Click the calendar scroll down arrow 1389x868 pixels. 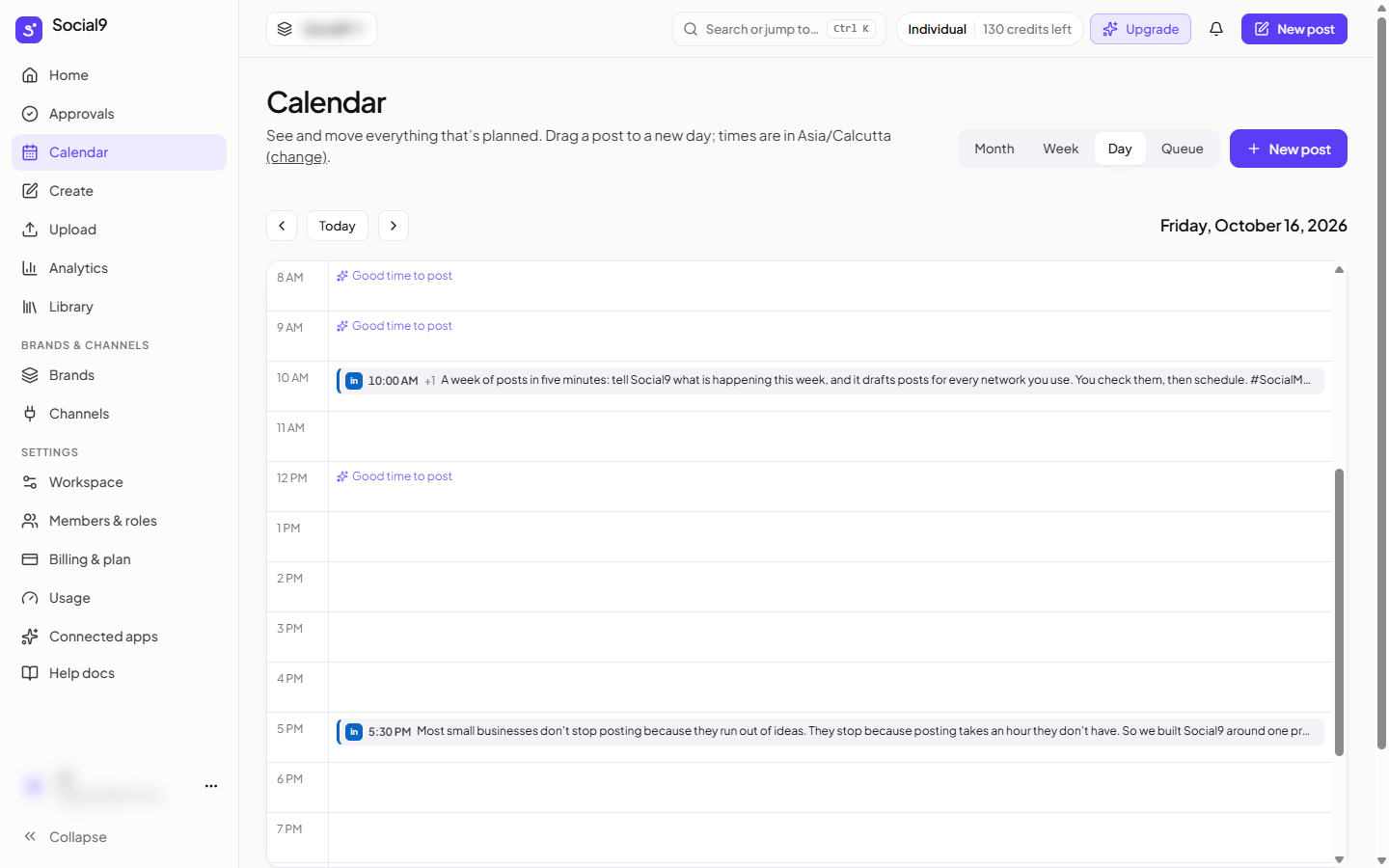(1339, 859)
